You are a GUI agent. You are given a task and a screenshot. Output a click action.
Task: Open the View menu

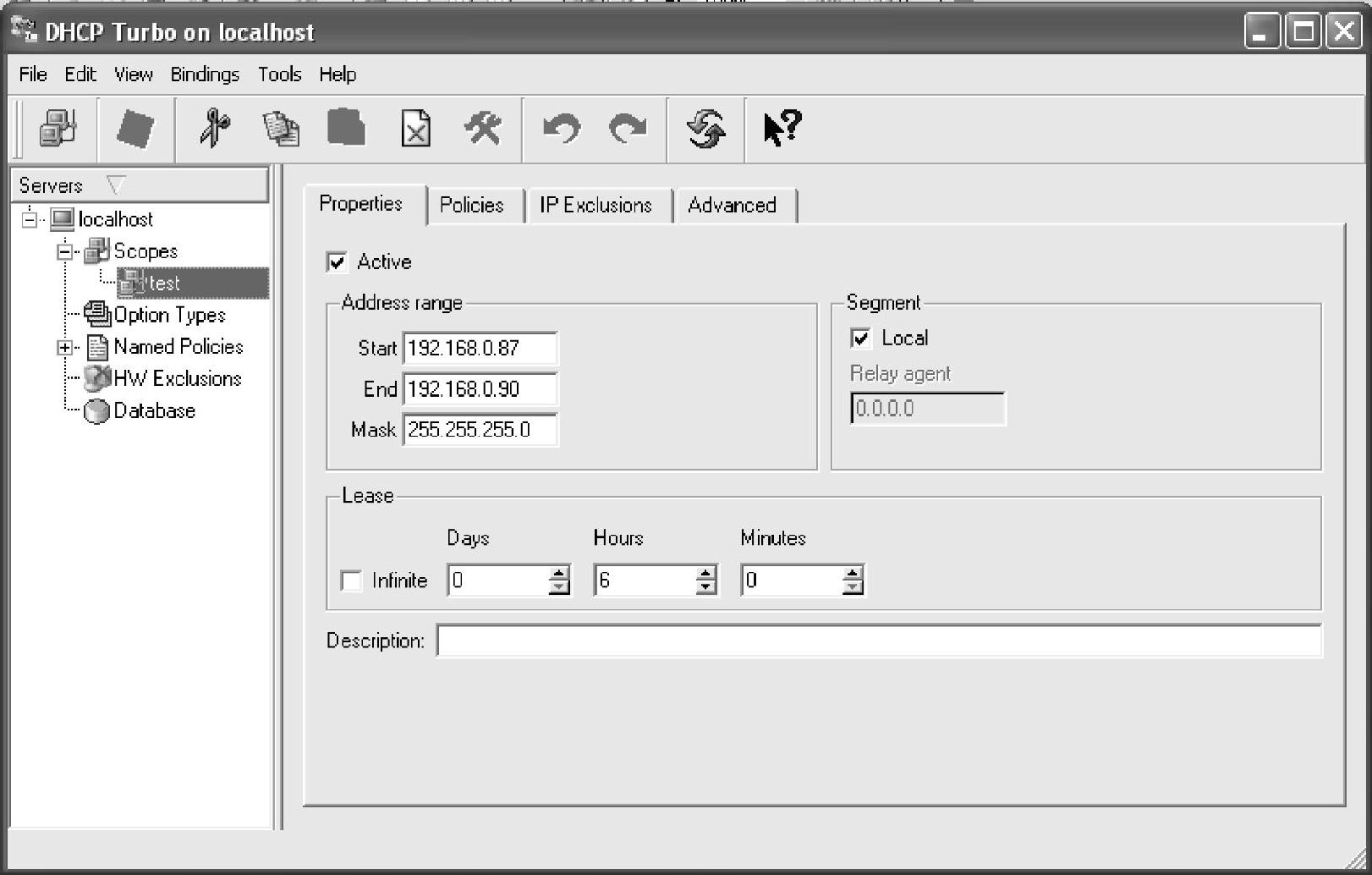[x=134, y=74]
